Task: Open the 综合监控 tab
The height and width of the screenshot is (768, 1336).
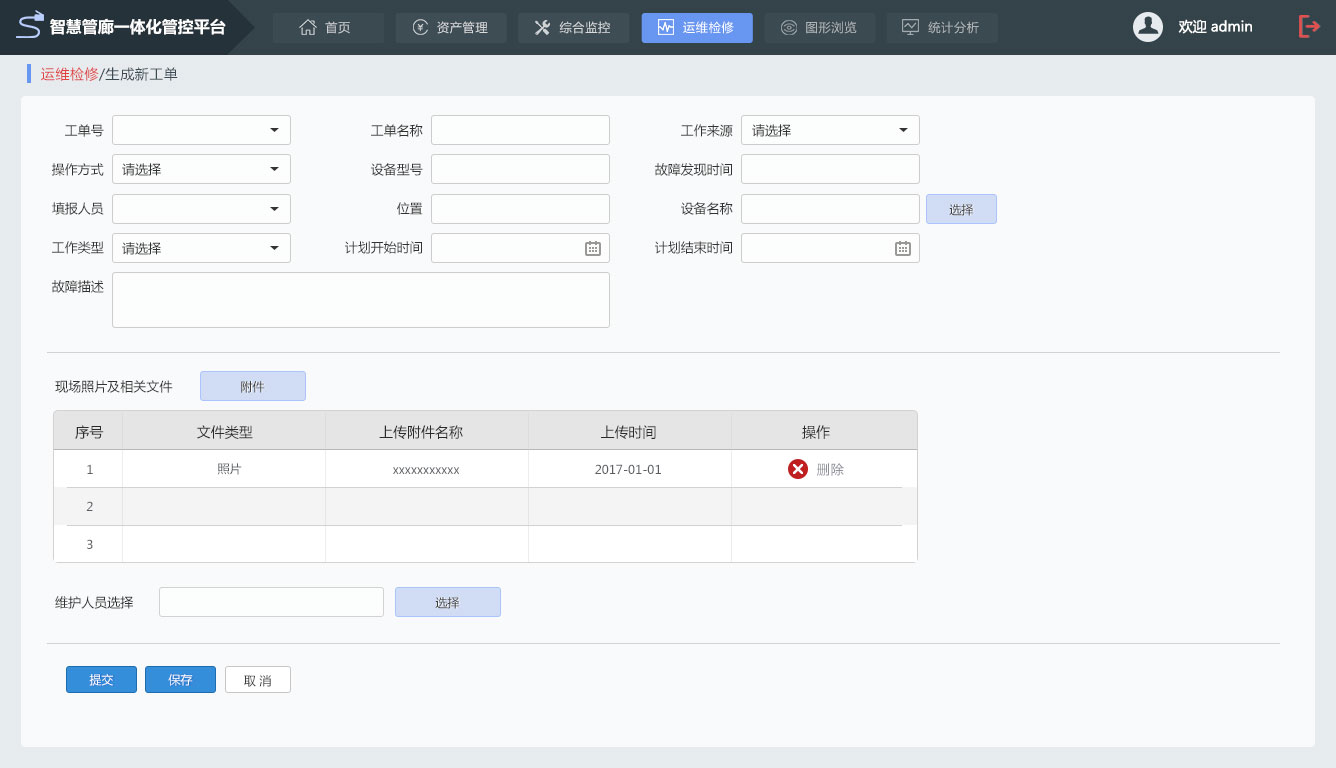Action: coord(573,28)
